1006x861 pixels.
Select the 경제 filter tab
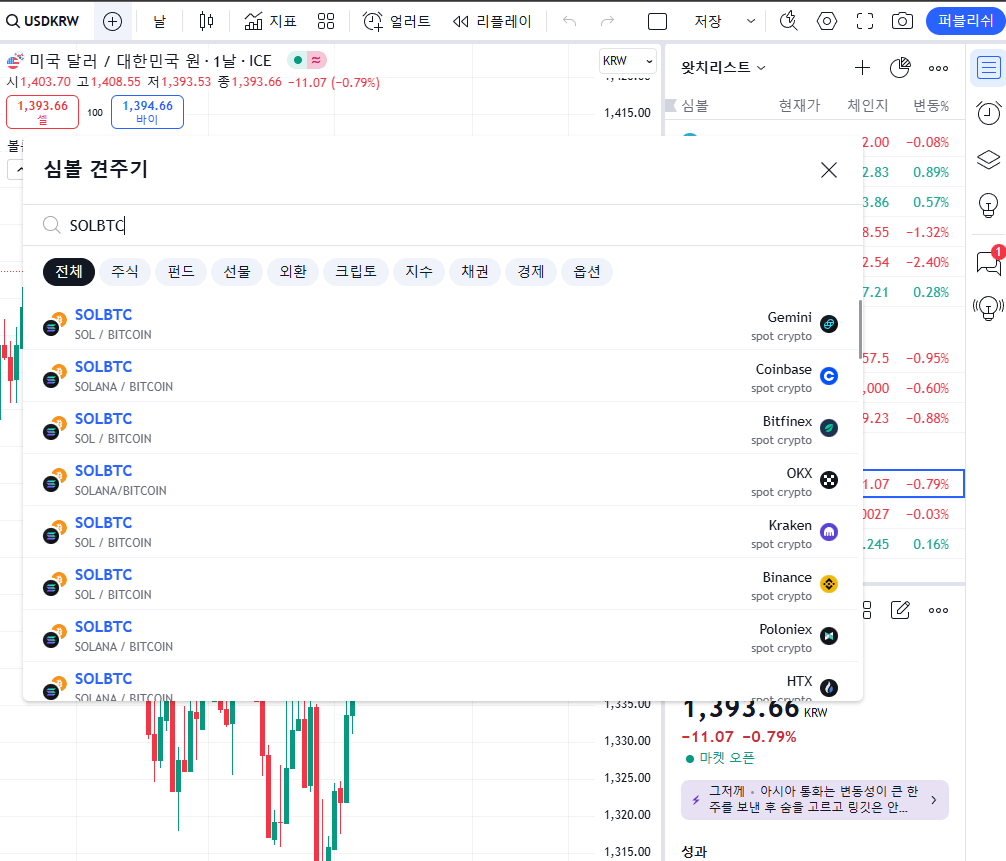tap(531, 271)
